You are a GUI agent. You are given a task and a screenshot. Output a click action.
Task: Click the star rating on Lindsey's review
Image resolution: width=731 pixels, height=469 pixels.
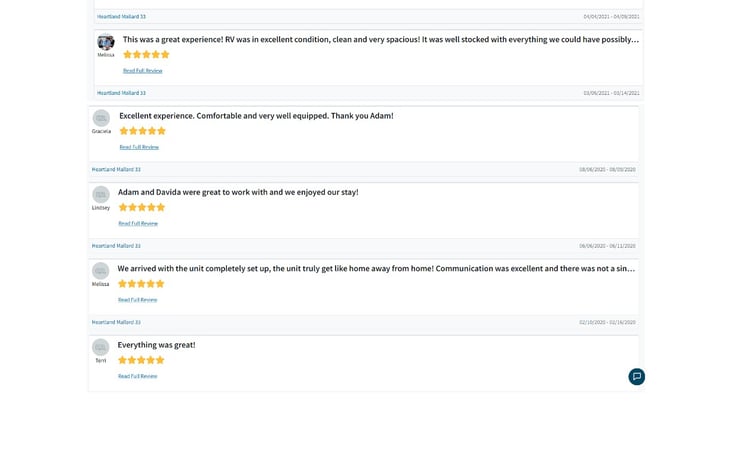tap(141, 207)
